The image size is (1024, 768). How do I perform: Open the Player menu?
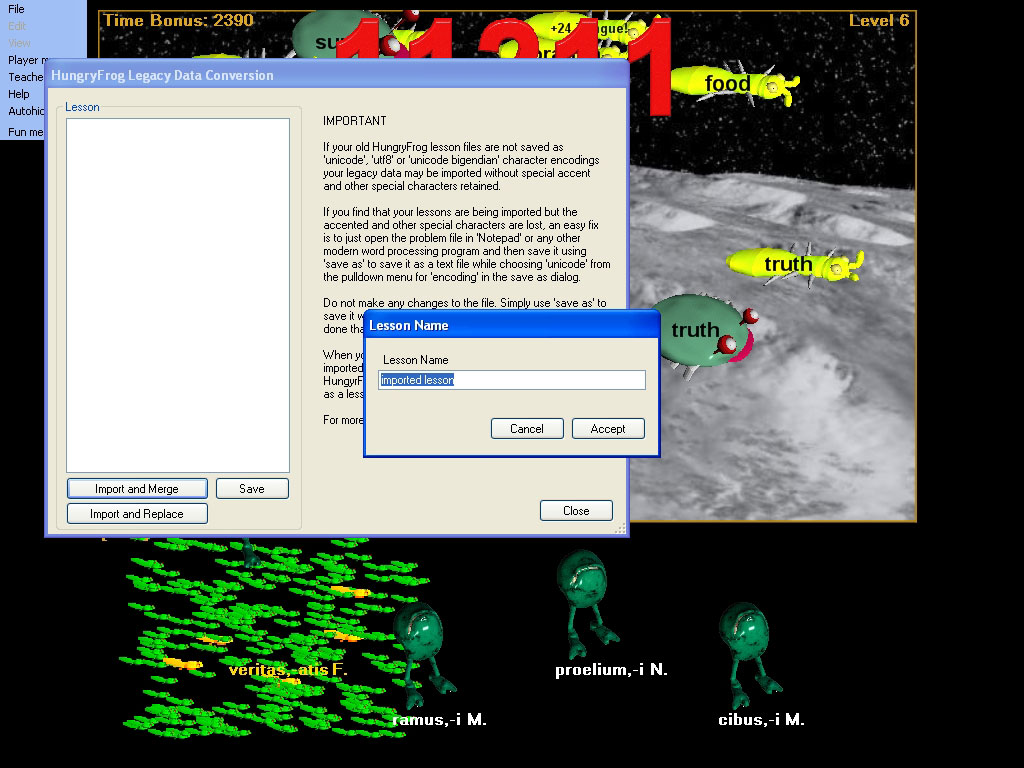[x=23, y=60]
